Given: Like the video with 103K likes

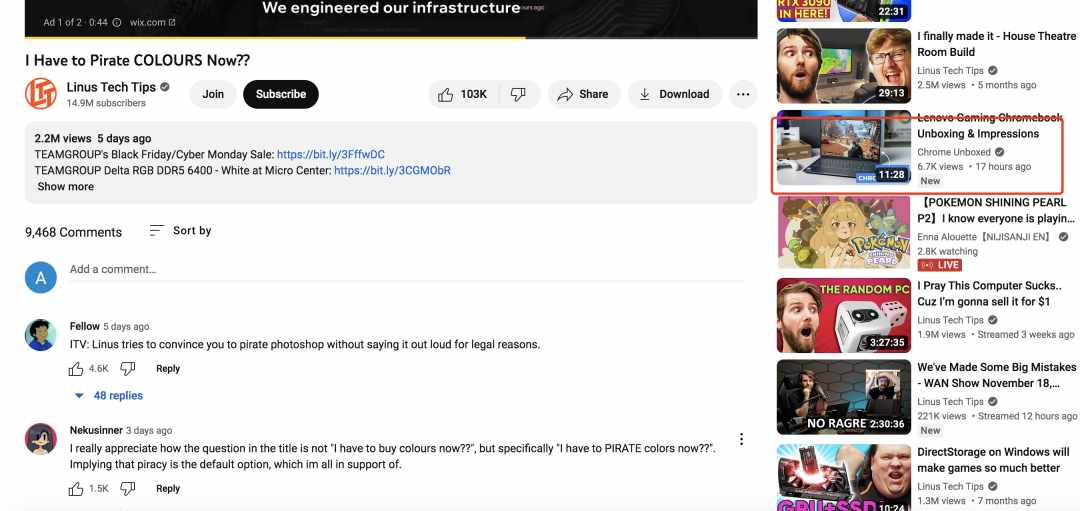Looking at the screenshot, I should (462, 94).
